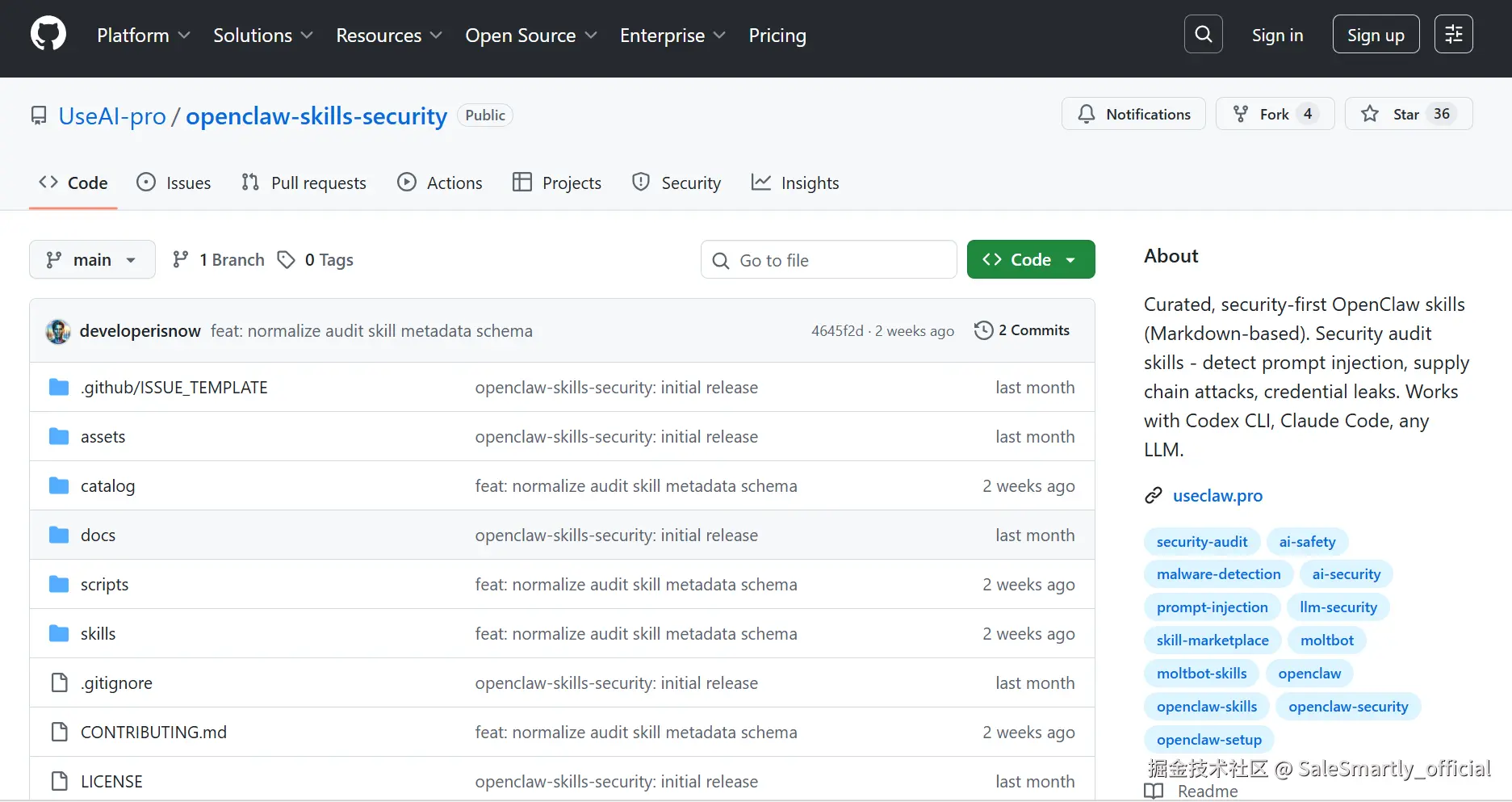This screenshot has height=802, width=1512.
Task: Open the Pull requests tab
Action: pos(304,183)
